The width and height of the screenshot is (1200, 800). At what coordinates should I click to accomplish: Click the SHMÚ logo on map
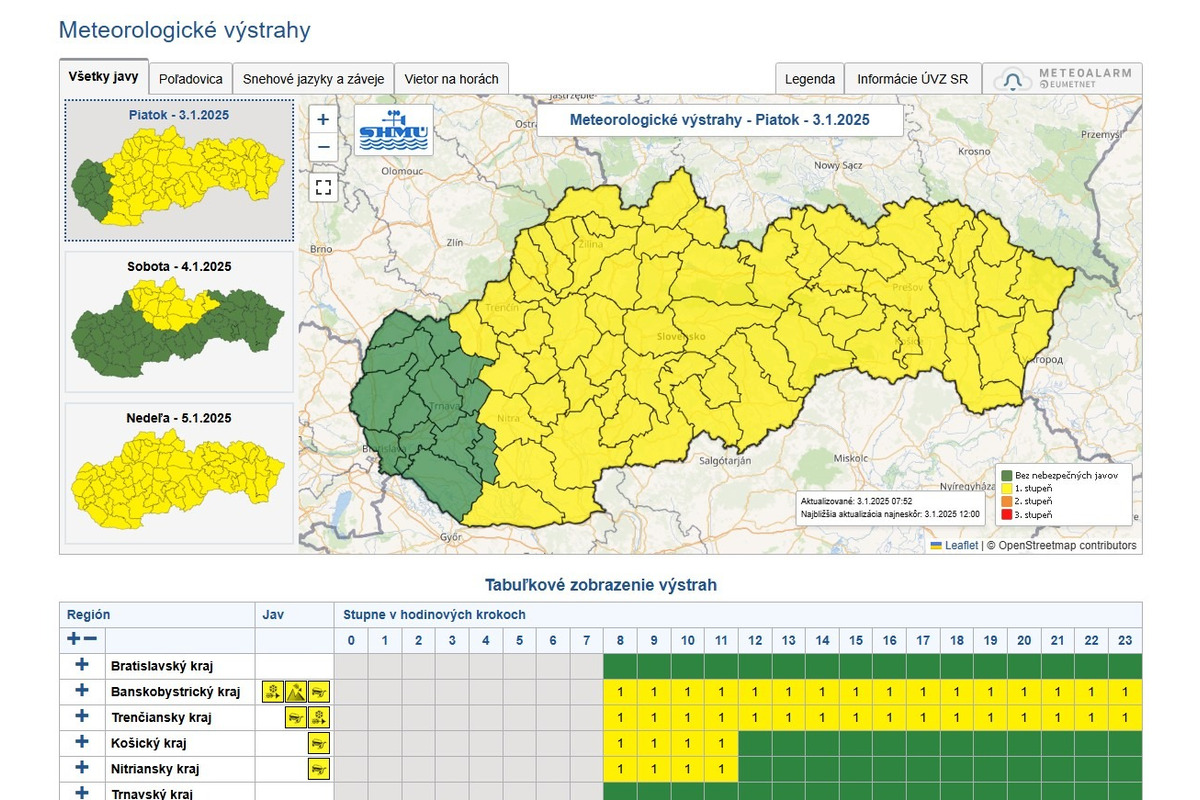tap(394, 130)
